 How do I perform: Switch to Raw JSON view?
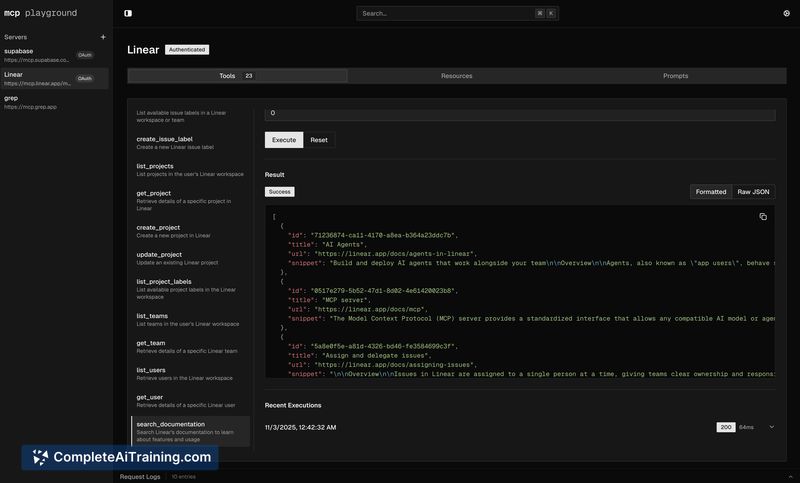pyautogui.click(x=753, y=191)
